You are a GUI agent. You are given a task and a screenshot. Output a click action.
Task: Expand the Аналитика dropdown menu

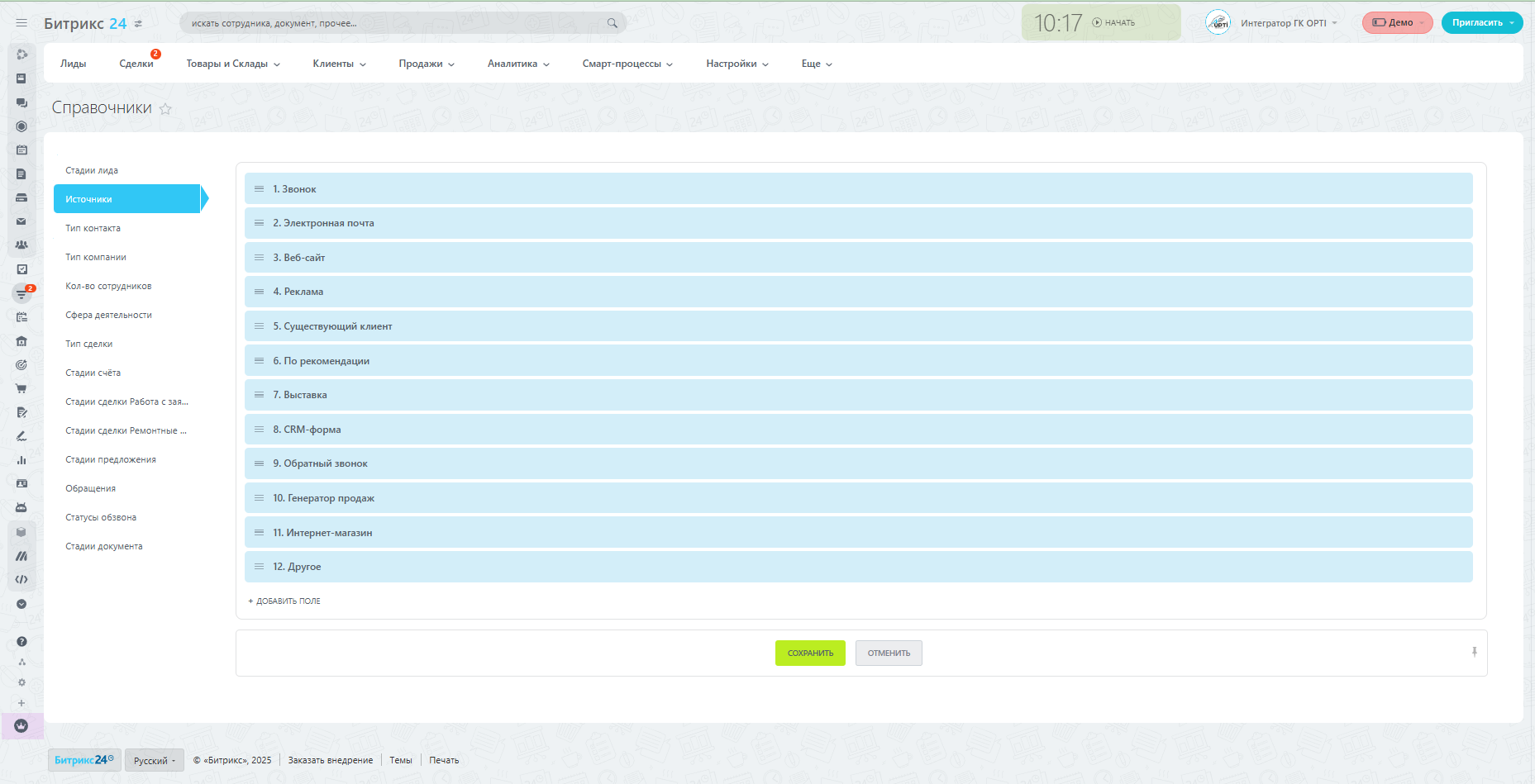518,64
